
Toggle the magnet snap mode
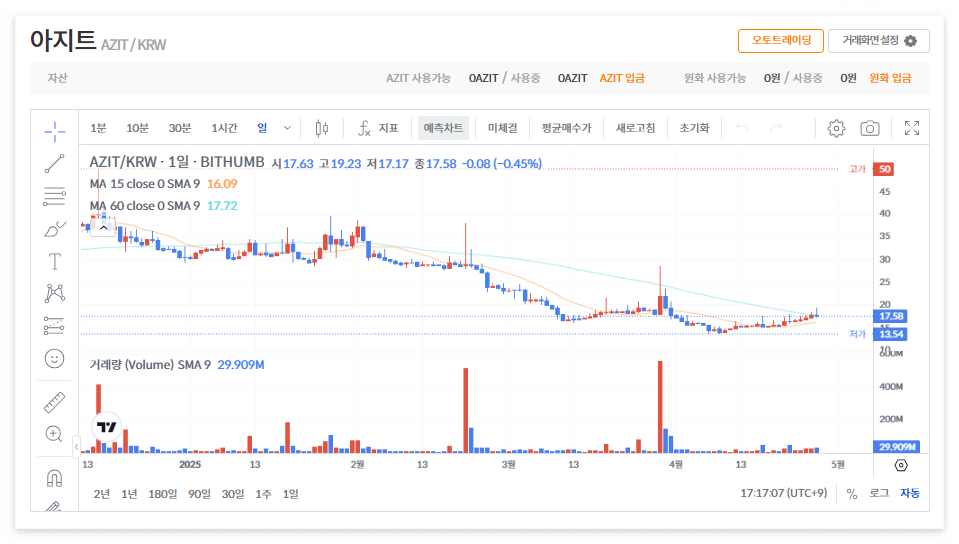coord(54,478)
